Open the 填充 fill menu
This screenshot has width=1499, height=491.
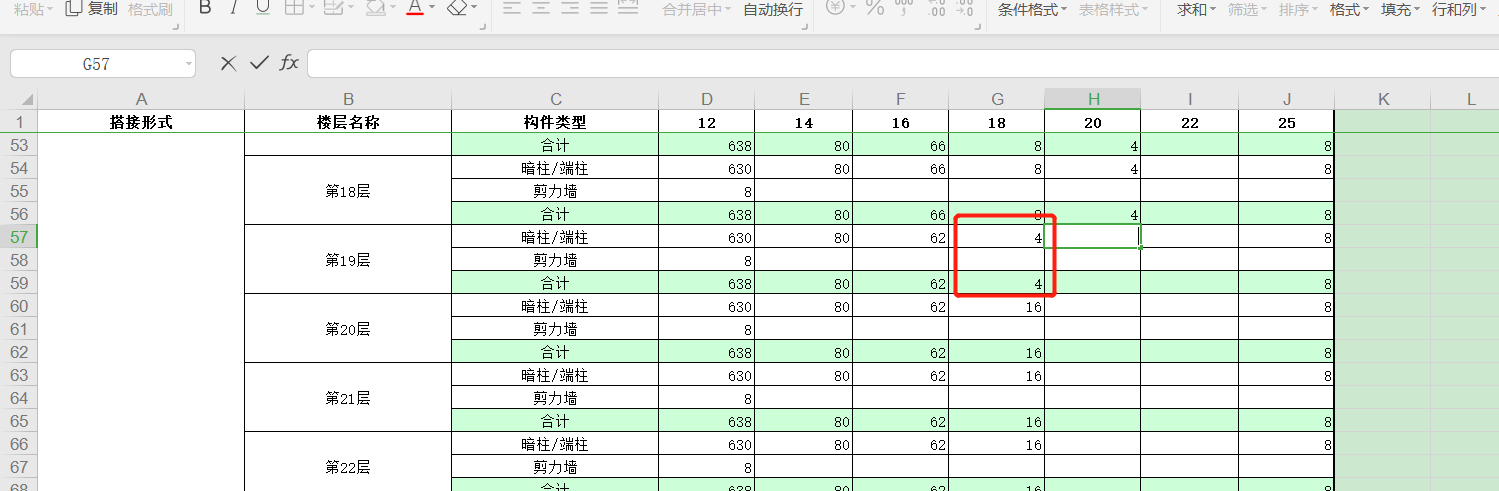coord(1401,9)
